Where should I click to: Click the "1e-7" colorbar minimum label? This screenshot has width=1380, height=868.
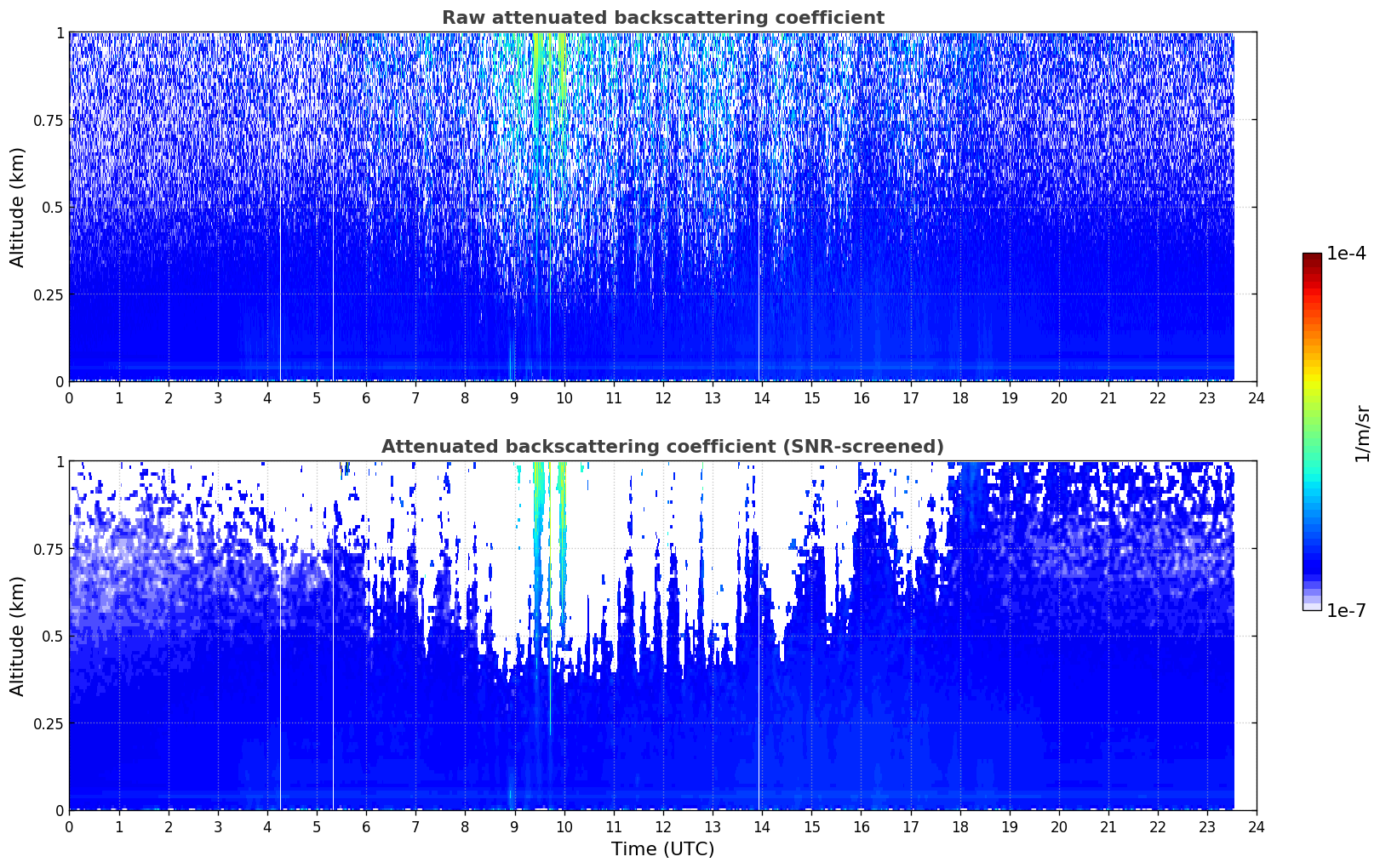point(1346,610)
